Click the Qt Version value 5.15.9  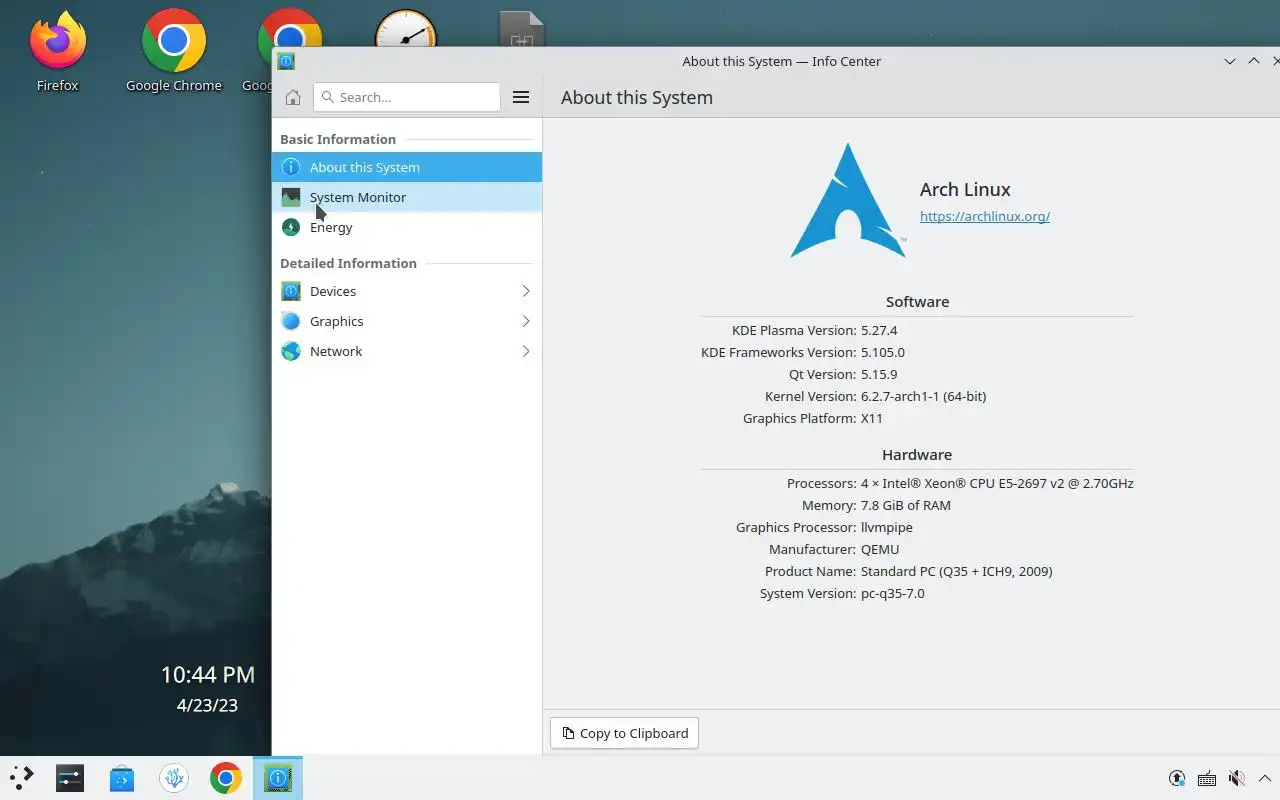pyautogui.click(x=879, y=374)
